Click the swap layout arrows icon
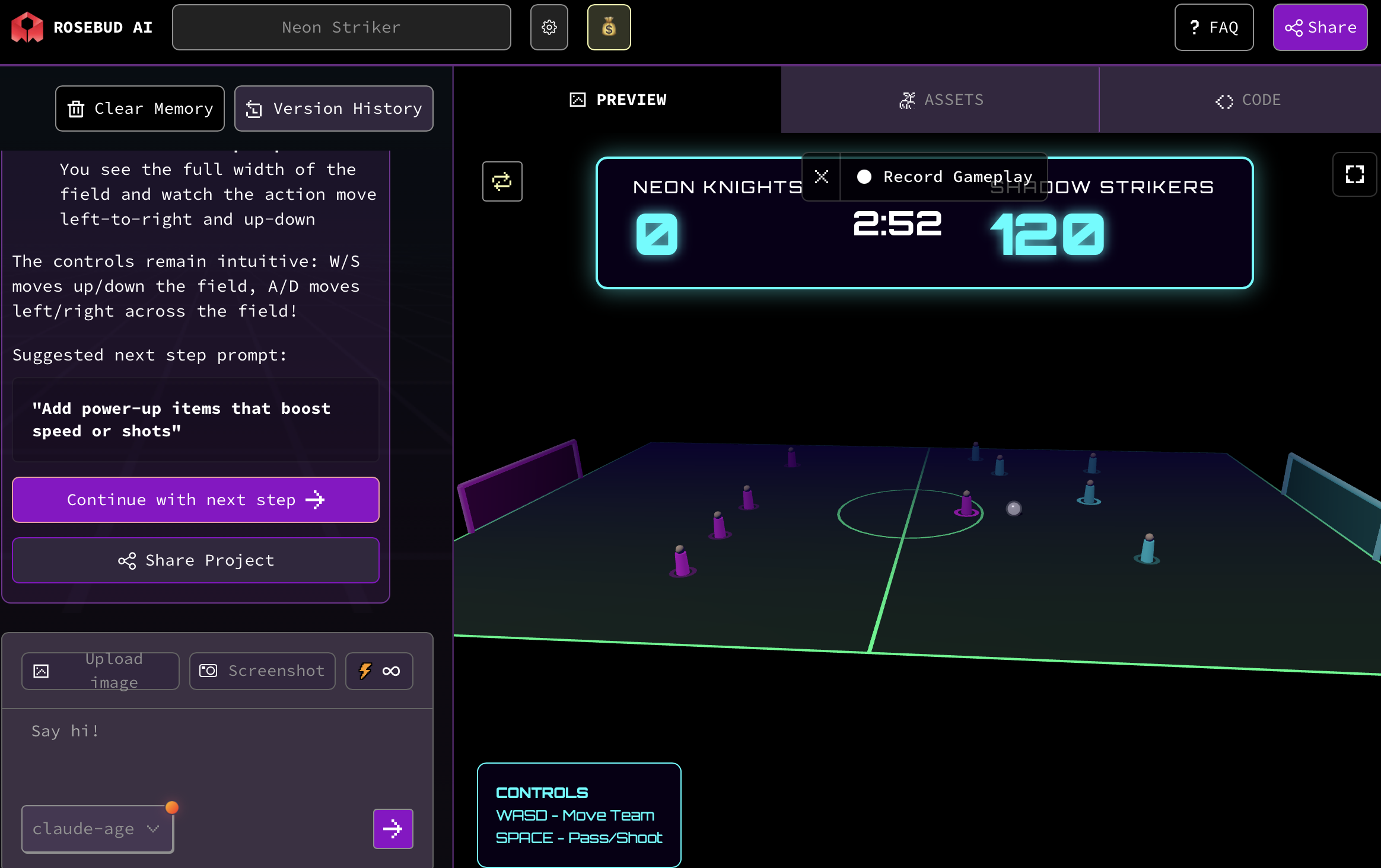This screenshot has height=868, width=1381. click(x=502, y=181)
